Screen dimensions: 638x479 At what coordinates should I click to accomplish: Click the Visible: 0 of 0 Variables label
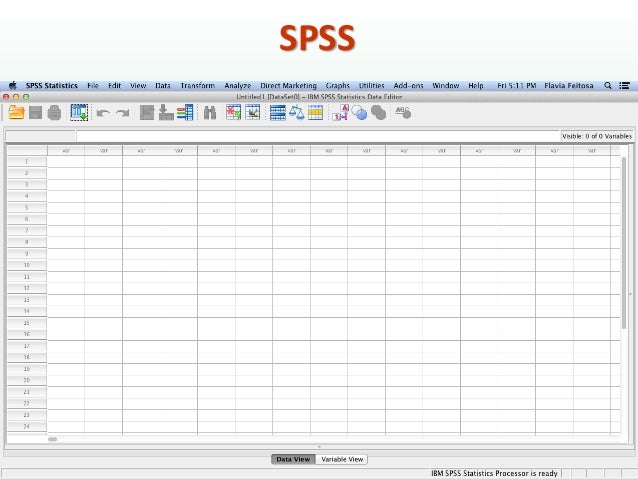pos(596,136)
